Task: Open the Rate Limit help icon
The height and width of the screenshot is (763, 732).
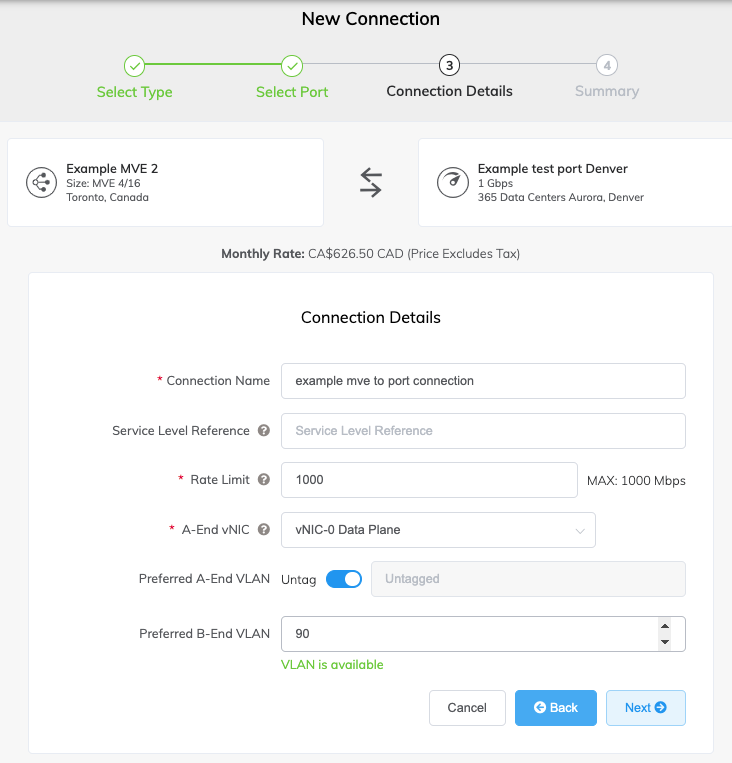Action: 264,480
